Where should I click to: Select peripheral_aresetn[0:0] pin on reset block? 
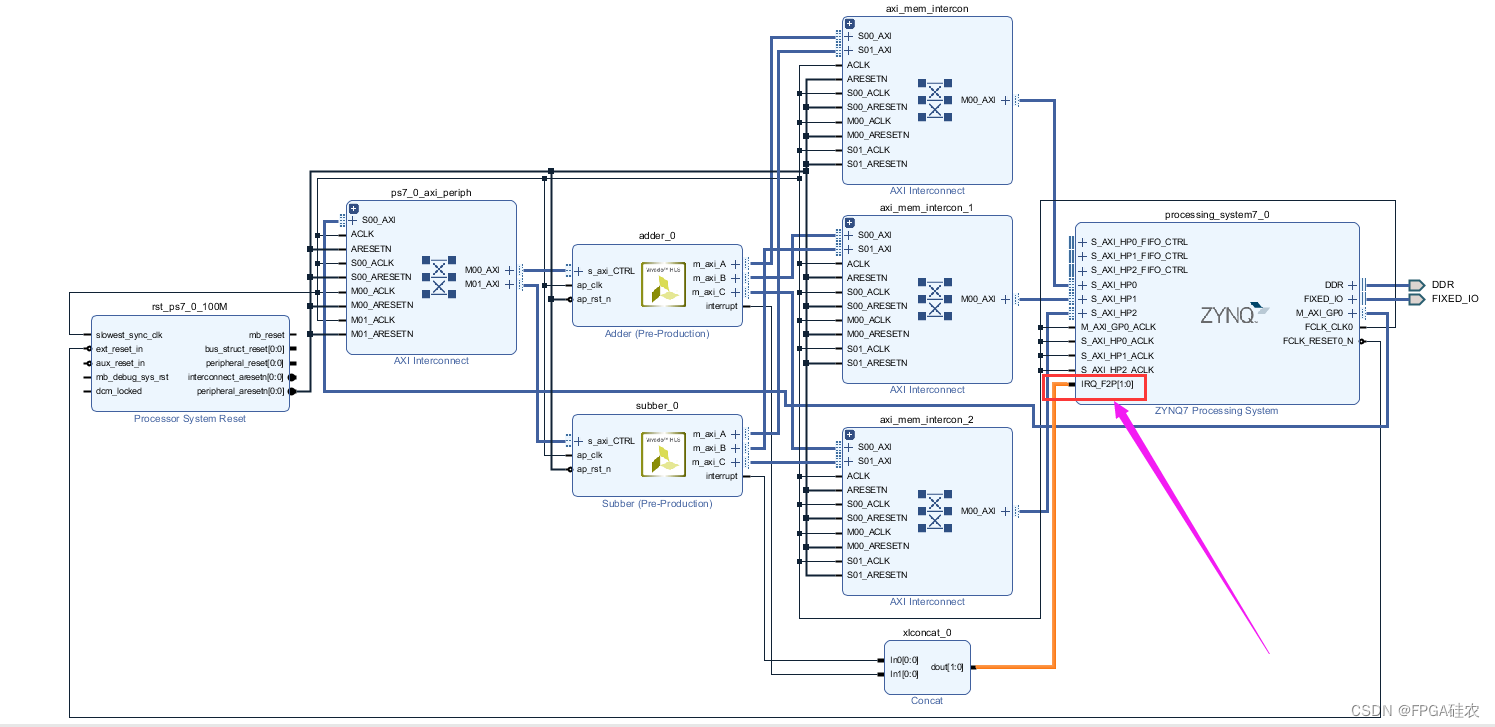pos(240,391)
